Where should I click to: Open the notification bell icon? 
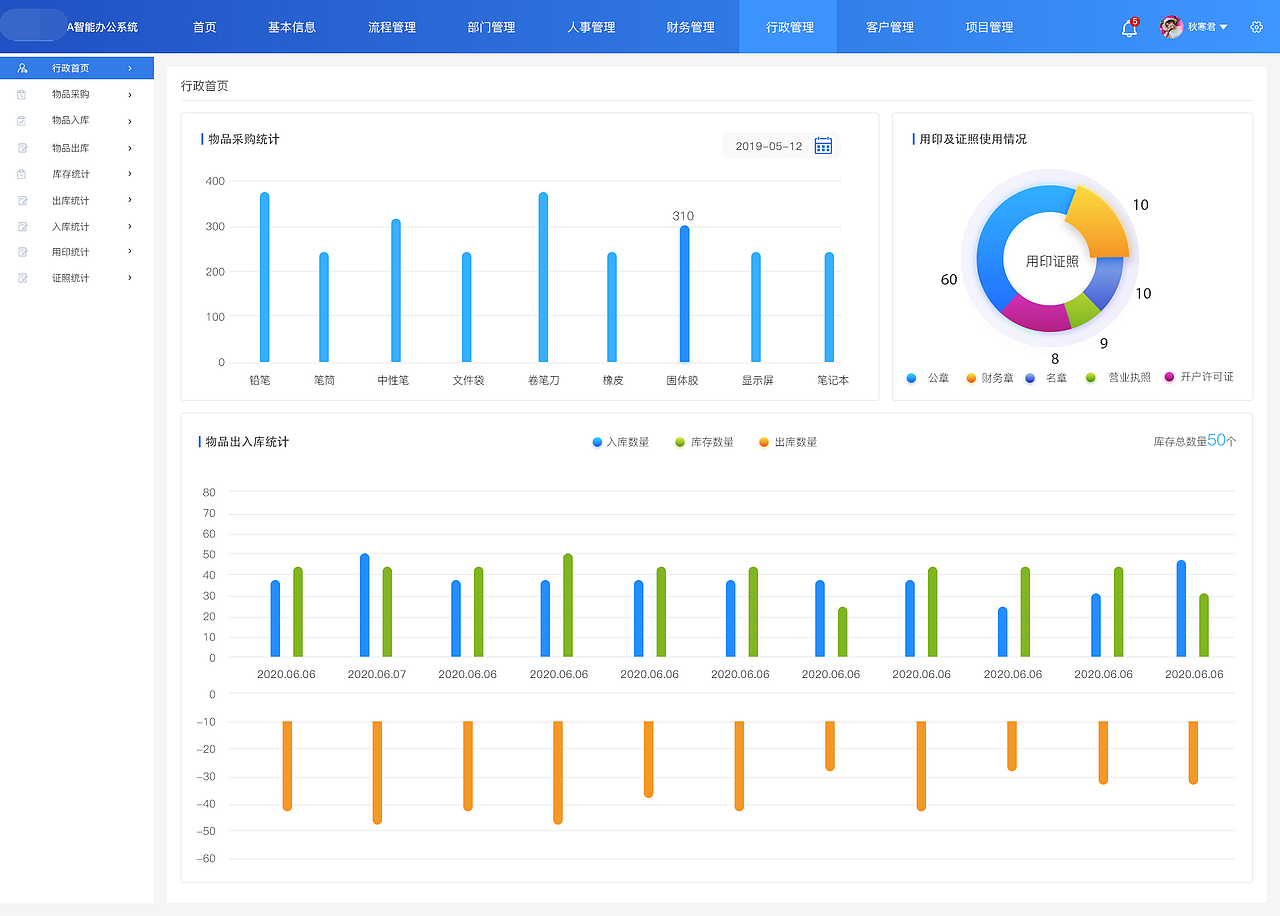1129,28
